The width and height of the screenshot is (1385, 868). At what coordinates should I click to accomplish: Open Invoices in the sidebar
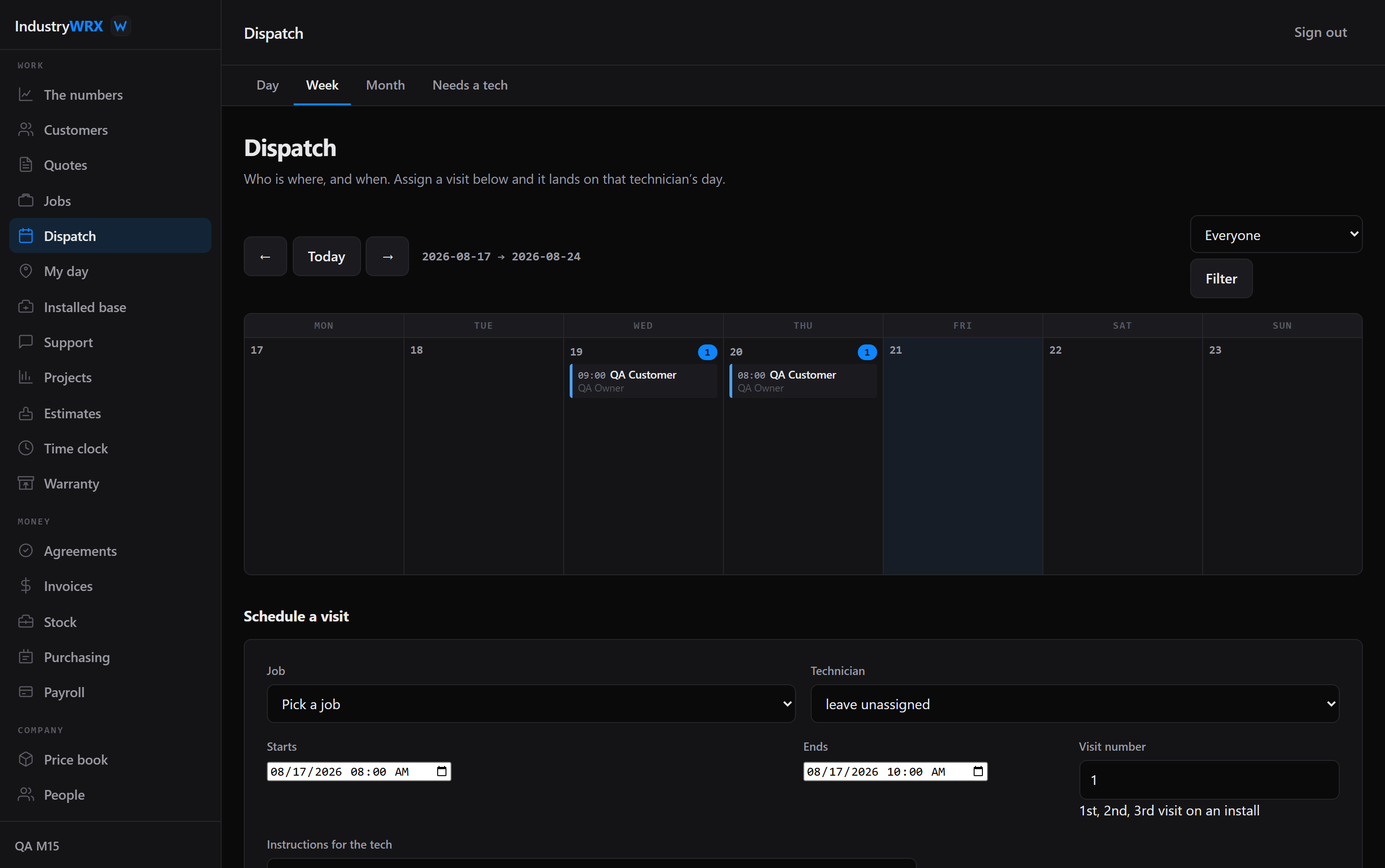pyautogui.click(x=110, y=586)
